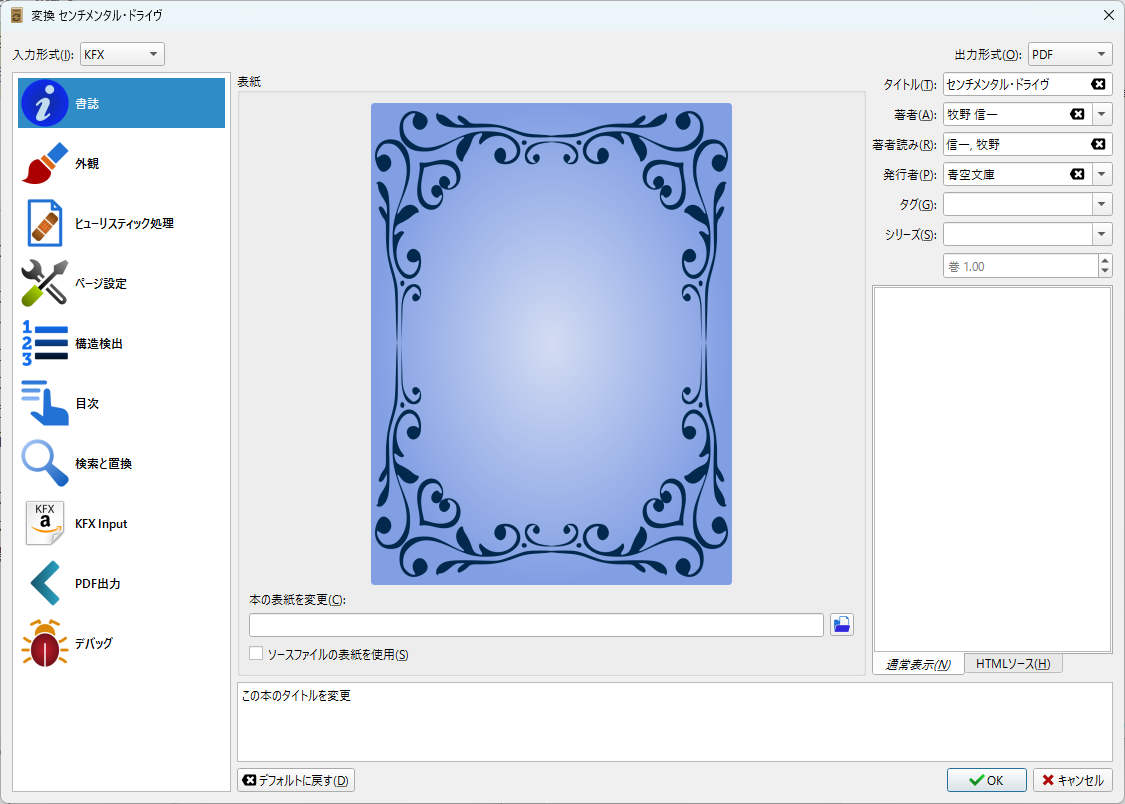Open the ページ設定 tools icon
Viewport: 1125px width, 804px height.
point(44,284)
